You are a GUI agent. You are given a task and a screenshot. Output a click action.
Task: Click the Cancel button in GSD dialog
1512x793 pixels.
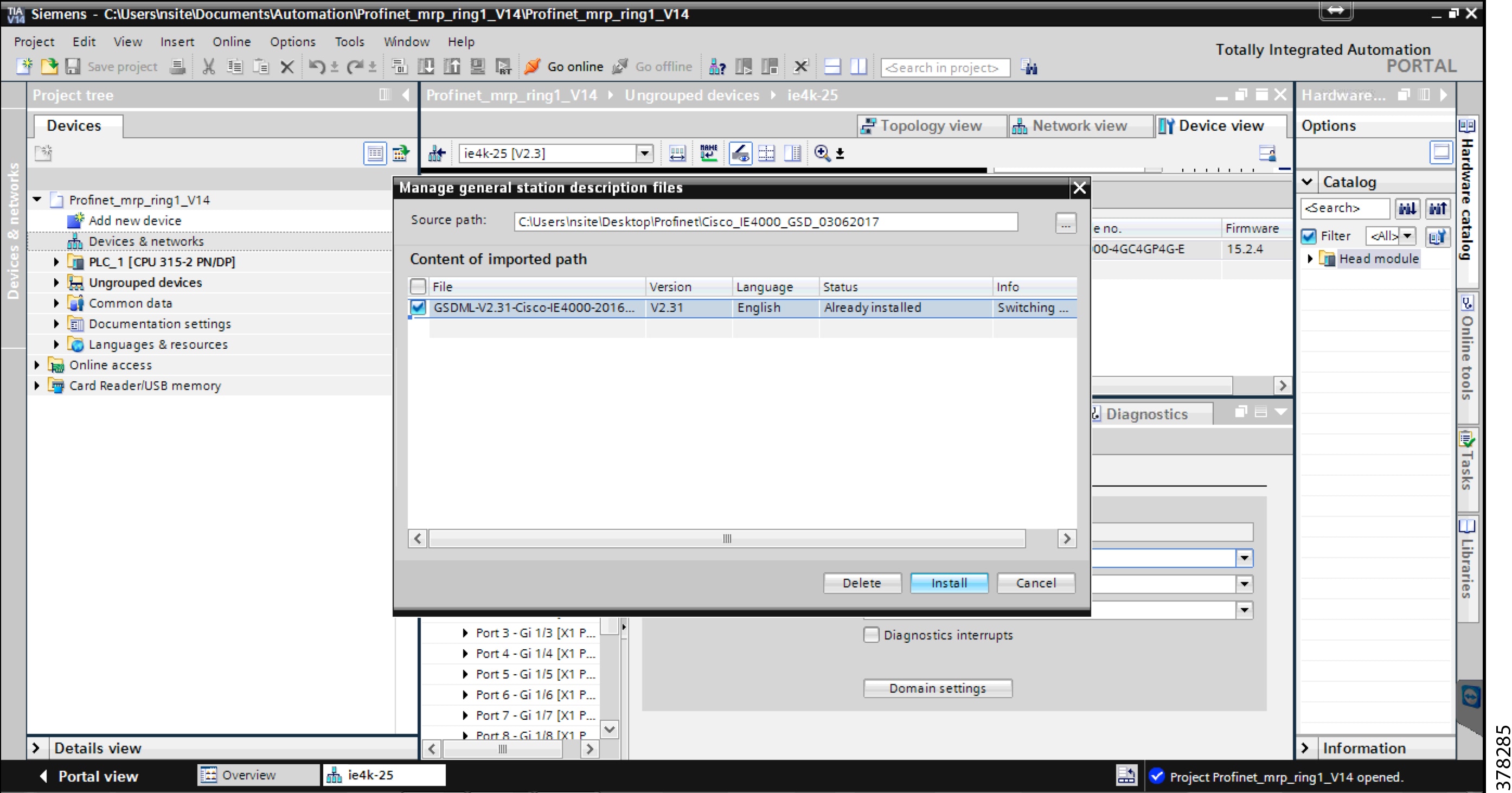[1036, 583]
